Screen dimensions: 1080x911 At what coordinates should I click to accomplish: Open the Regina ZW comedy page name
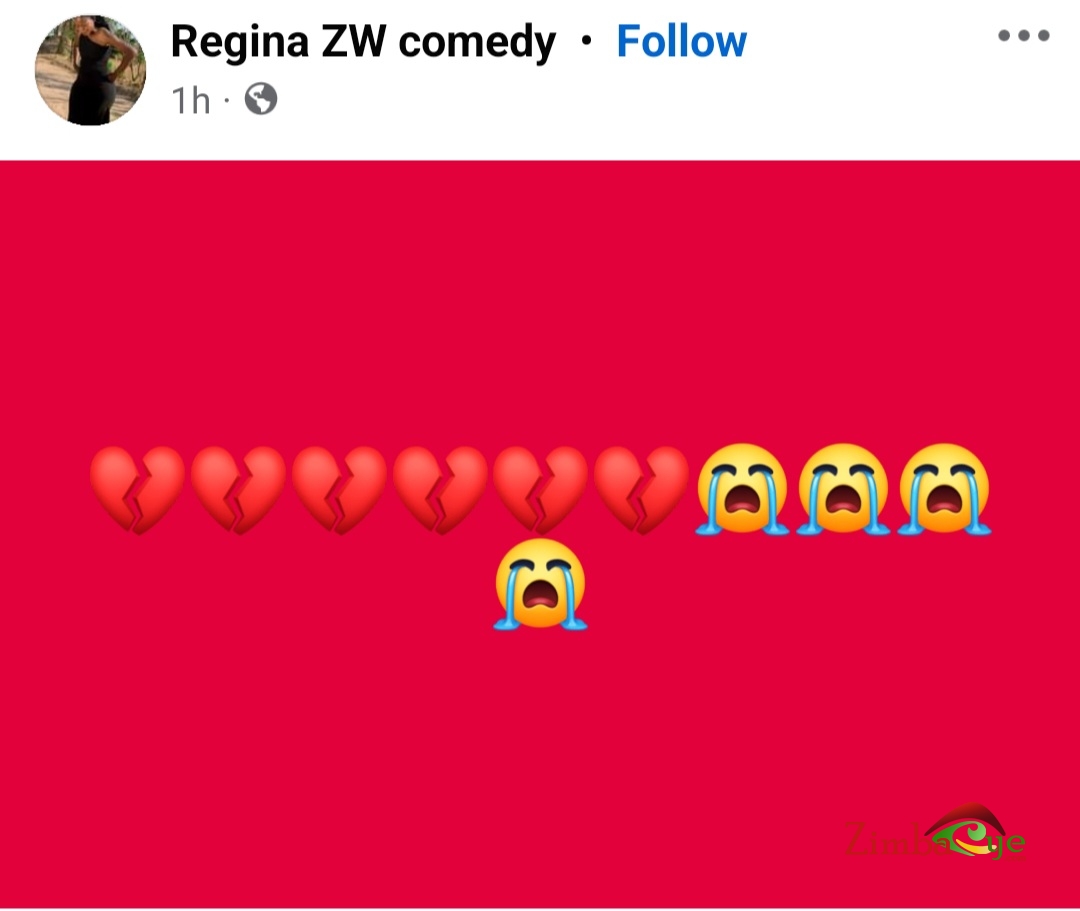(x=363, y=42)
